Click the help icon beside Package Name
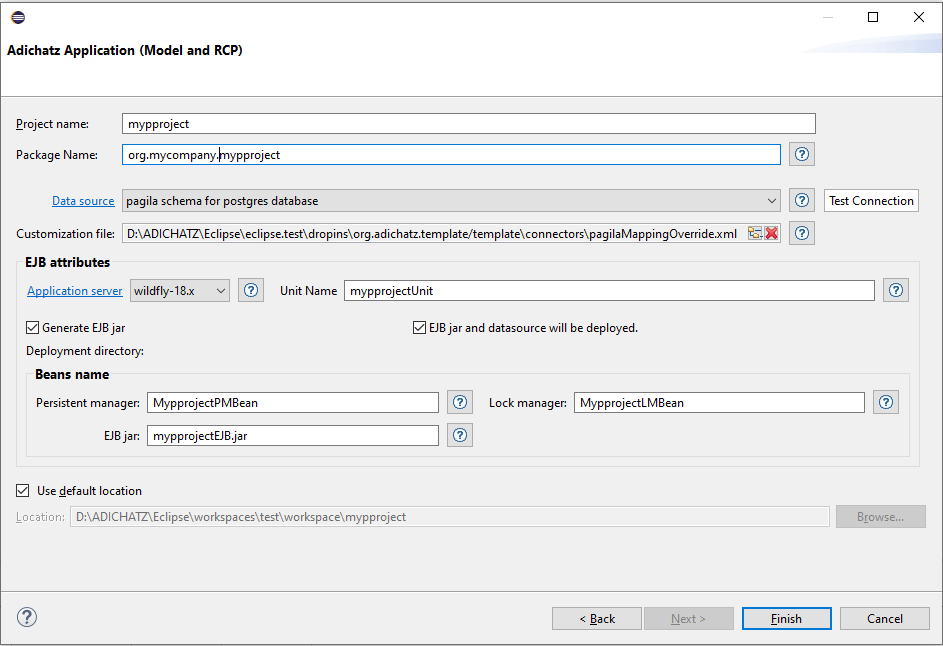943x646 pixels. pyautogui.click(x=802, y=155)
